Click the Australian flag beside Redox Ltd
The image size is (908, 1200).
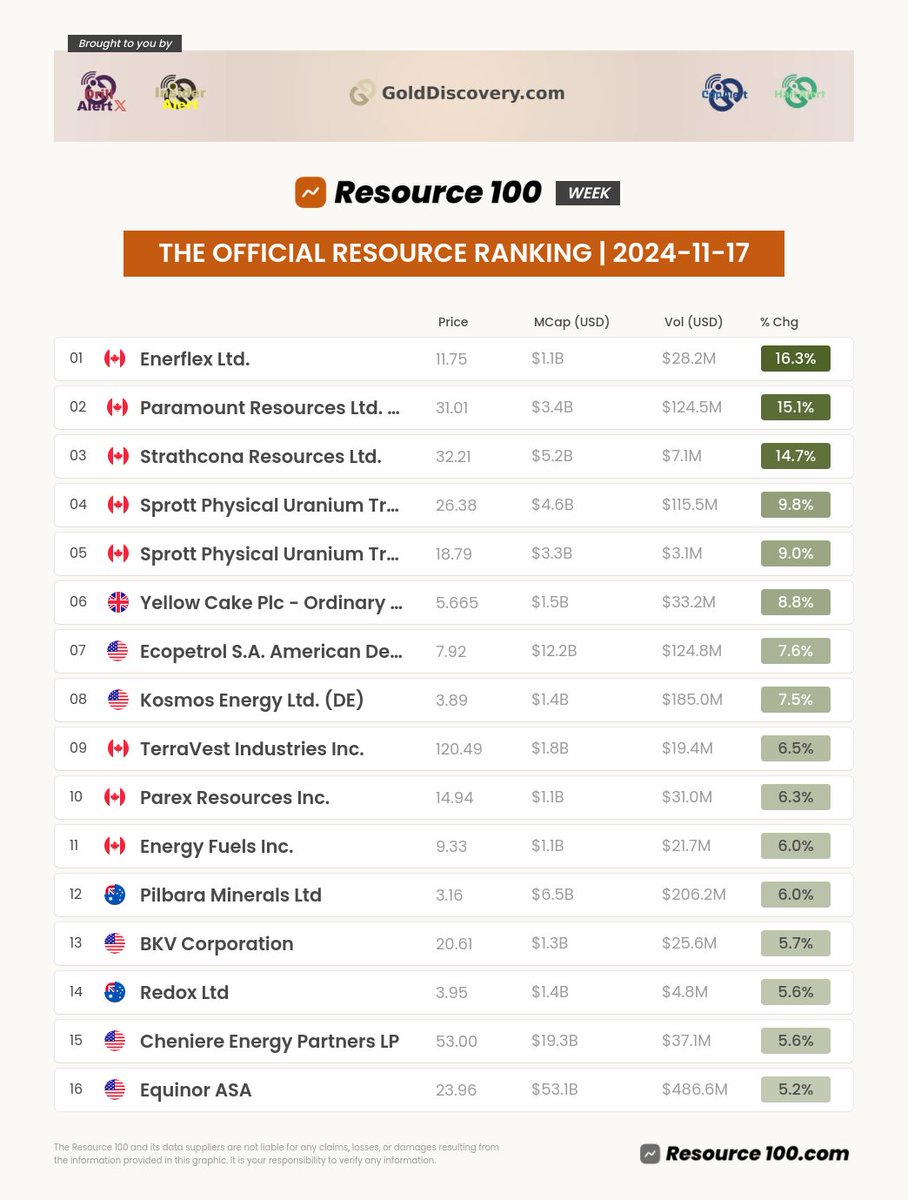115,992
